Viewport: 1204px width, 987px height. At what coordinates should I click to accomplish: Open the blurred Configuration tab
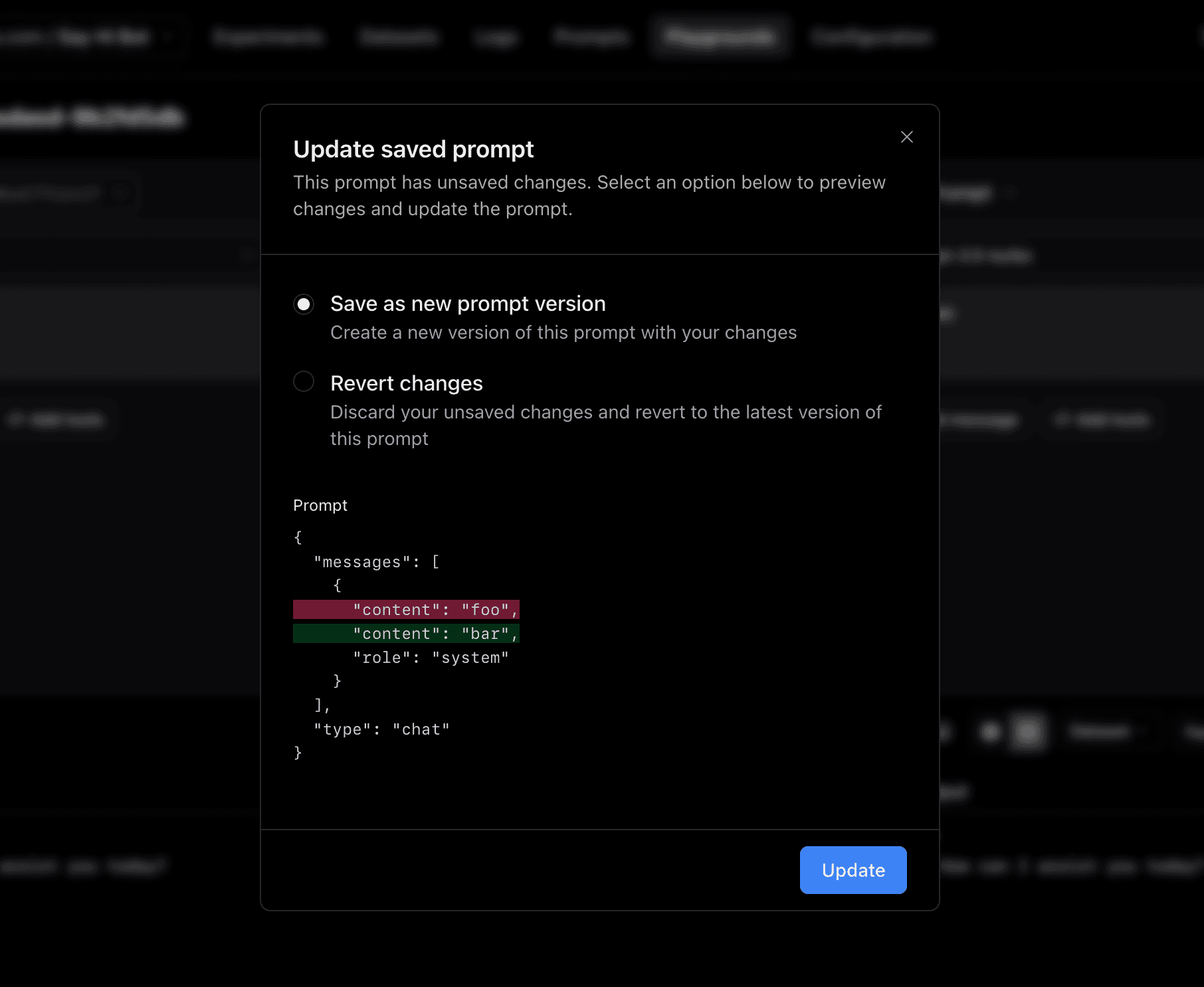(x=871, y=37)
